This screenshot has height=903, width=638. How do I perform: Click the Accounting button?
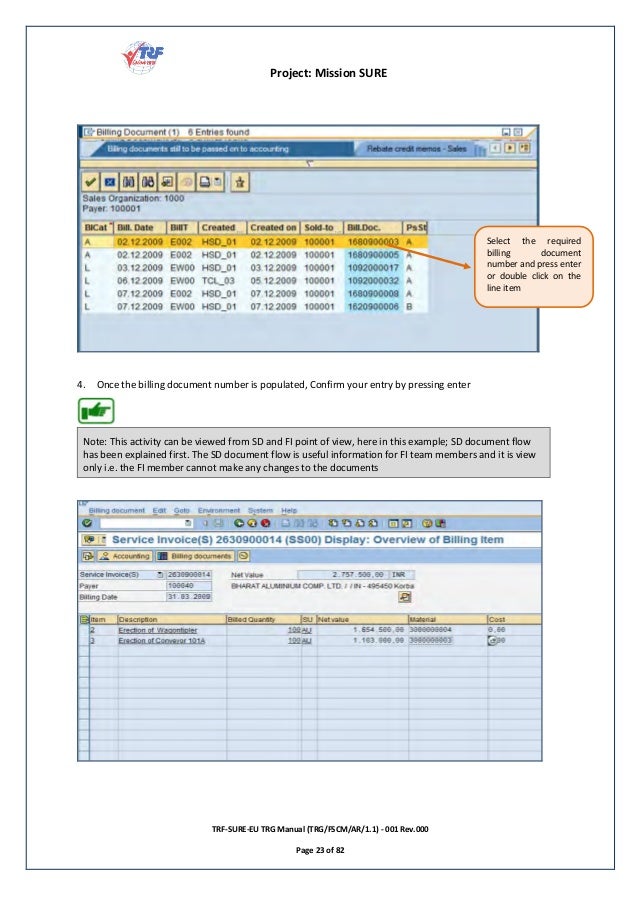pyautogui.click(x=125, y=556)
